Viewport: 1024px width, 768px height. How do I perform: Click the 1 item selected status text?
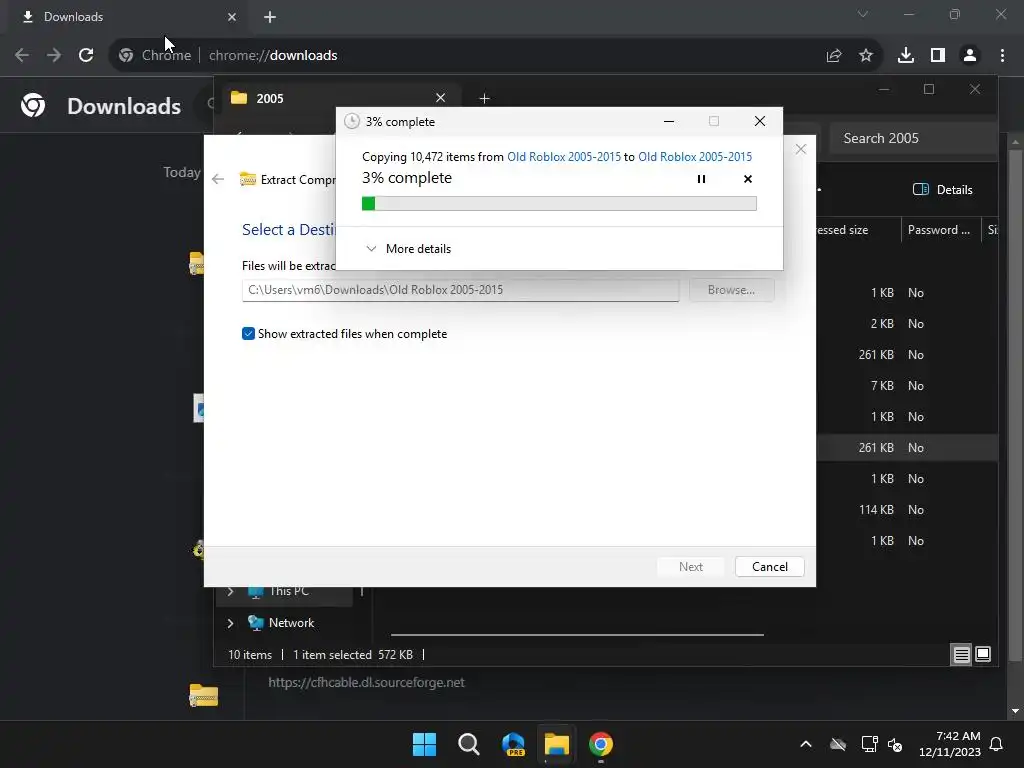(x=332, y=655)
